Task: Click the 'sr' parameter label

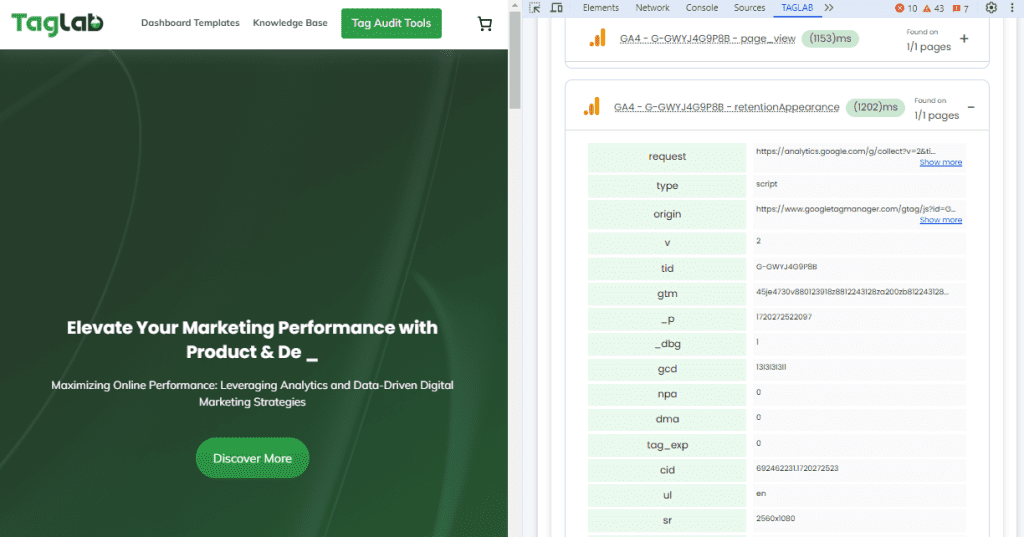Action: click(x=667, y=521)
